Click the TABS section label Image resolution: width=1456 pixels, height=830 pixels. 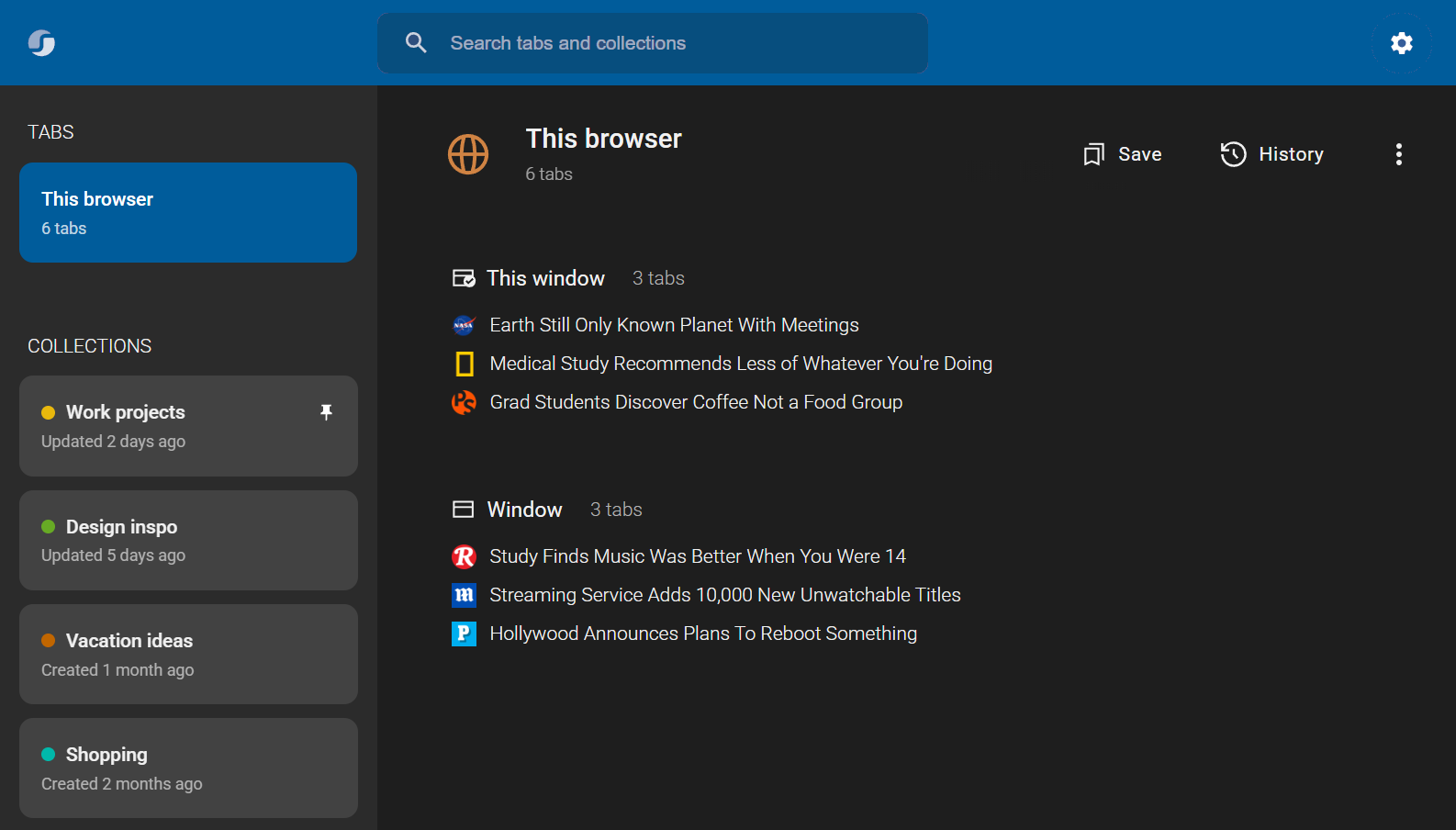(x=50, y=132)
